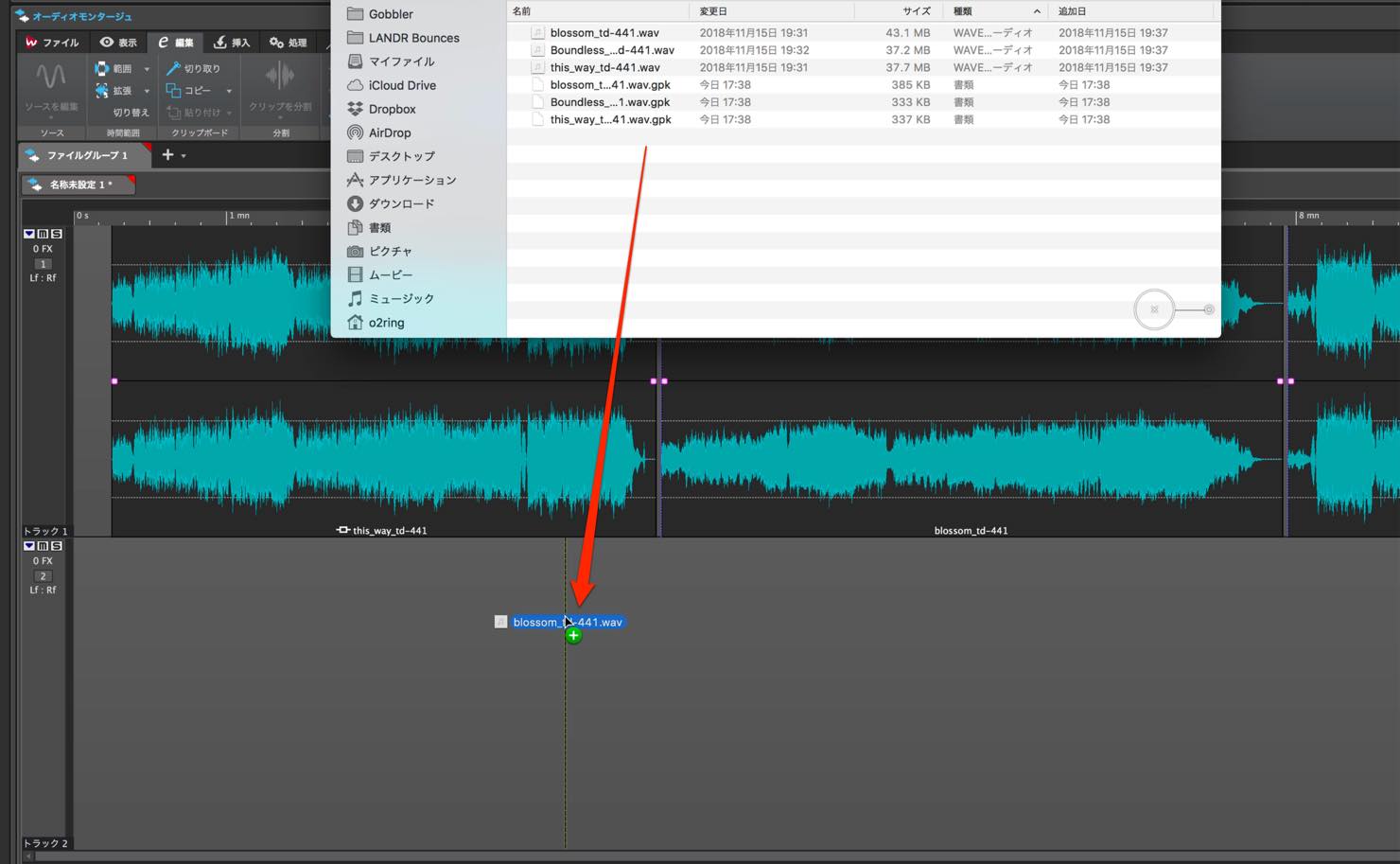
Task: Open AirDrop in the Finder sidebar
Action: (389, 132)
